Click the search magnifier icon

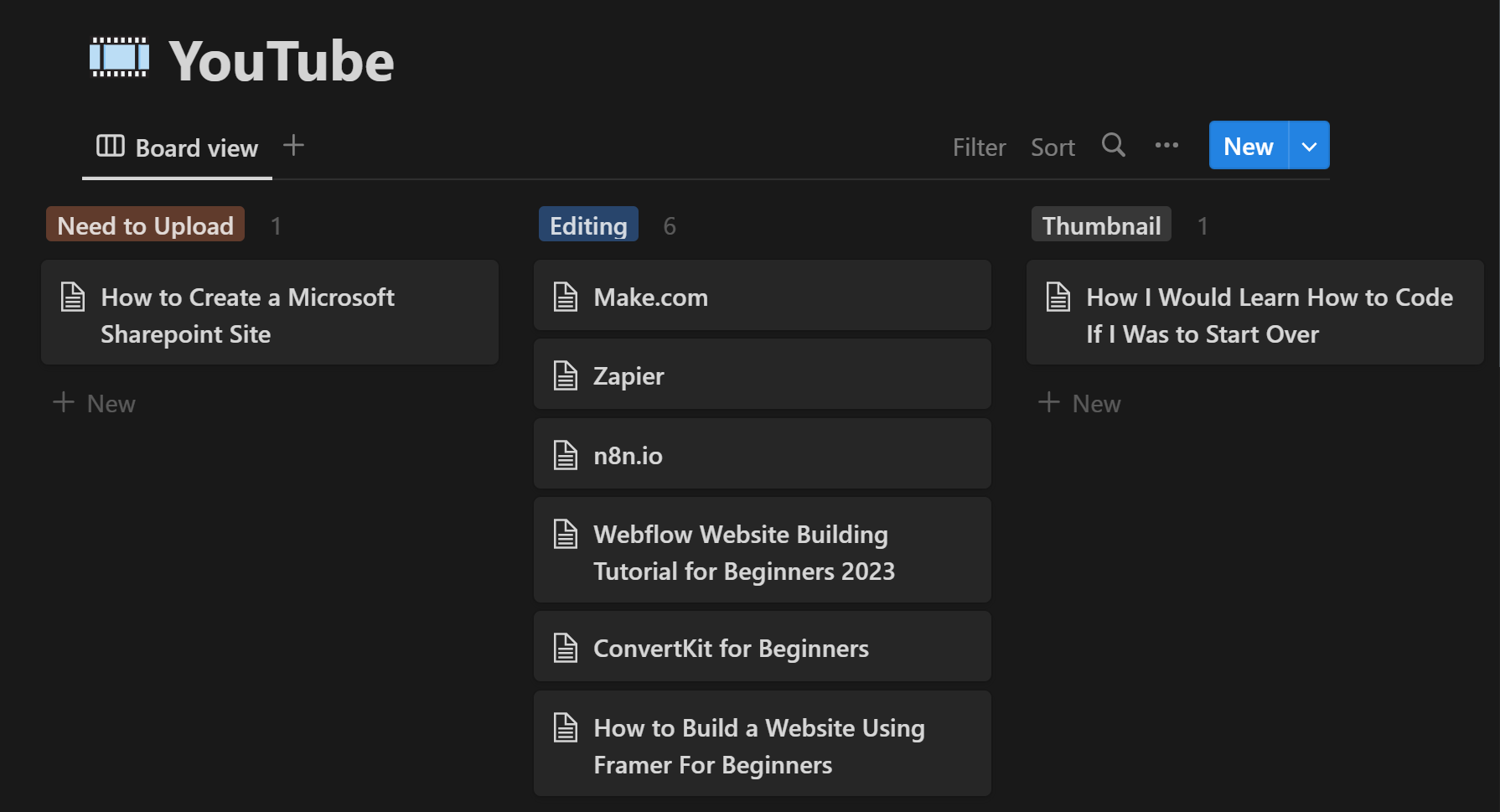coord(1113,146)
